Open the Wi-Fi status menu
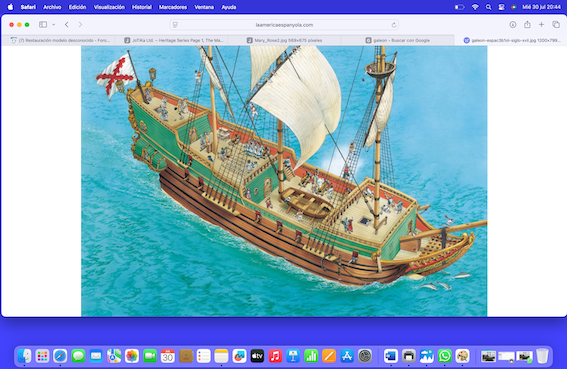This screenshot has height=369, width=567. [475, 7]
